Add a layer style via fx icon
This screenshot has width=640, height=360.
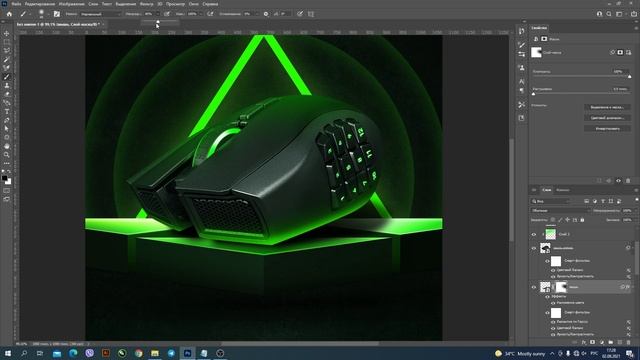pyautogui.click(x=584, y=342)
